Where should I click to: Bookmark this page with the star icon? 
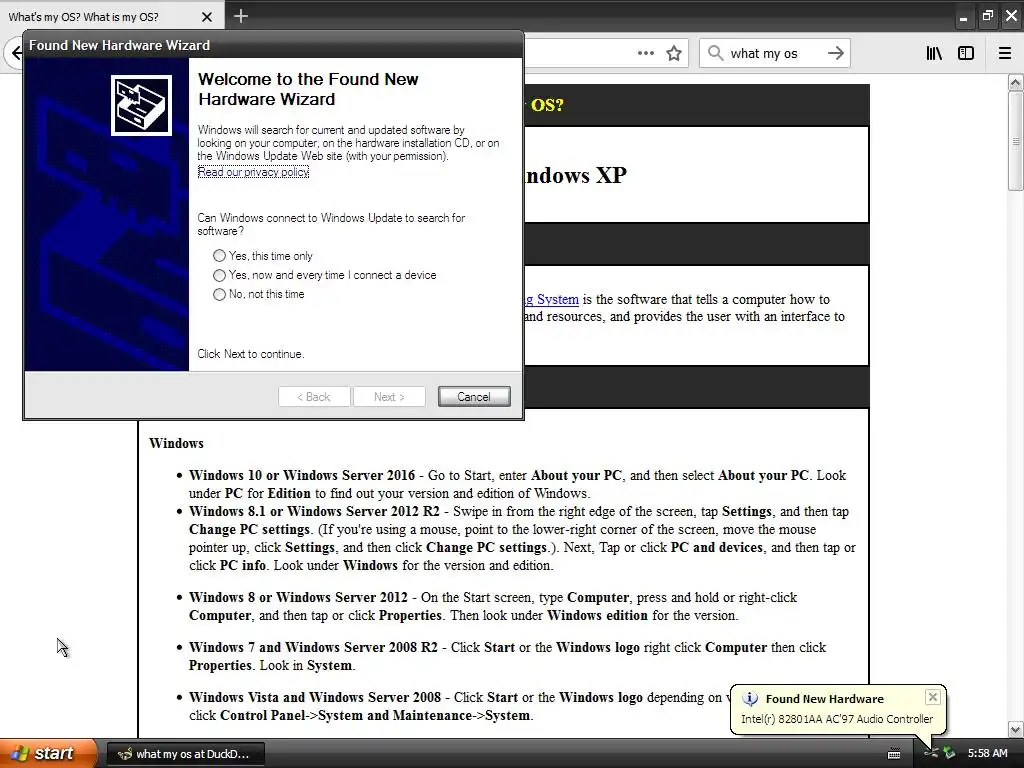[x=674, y=53]
